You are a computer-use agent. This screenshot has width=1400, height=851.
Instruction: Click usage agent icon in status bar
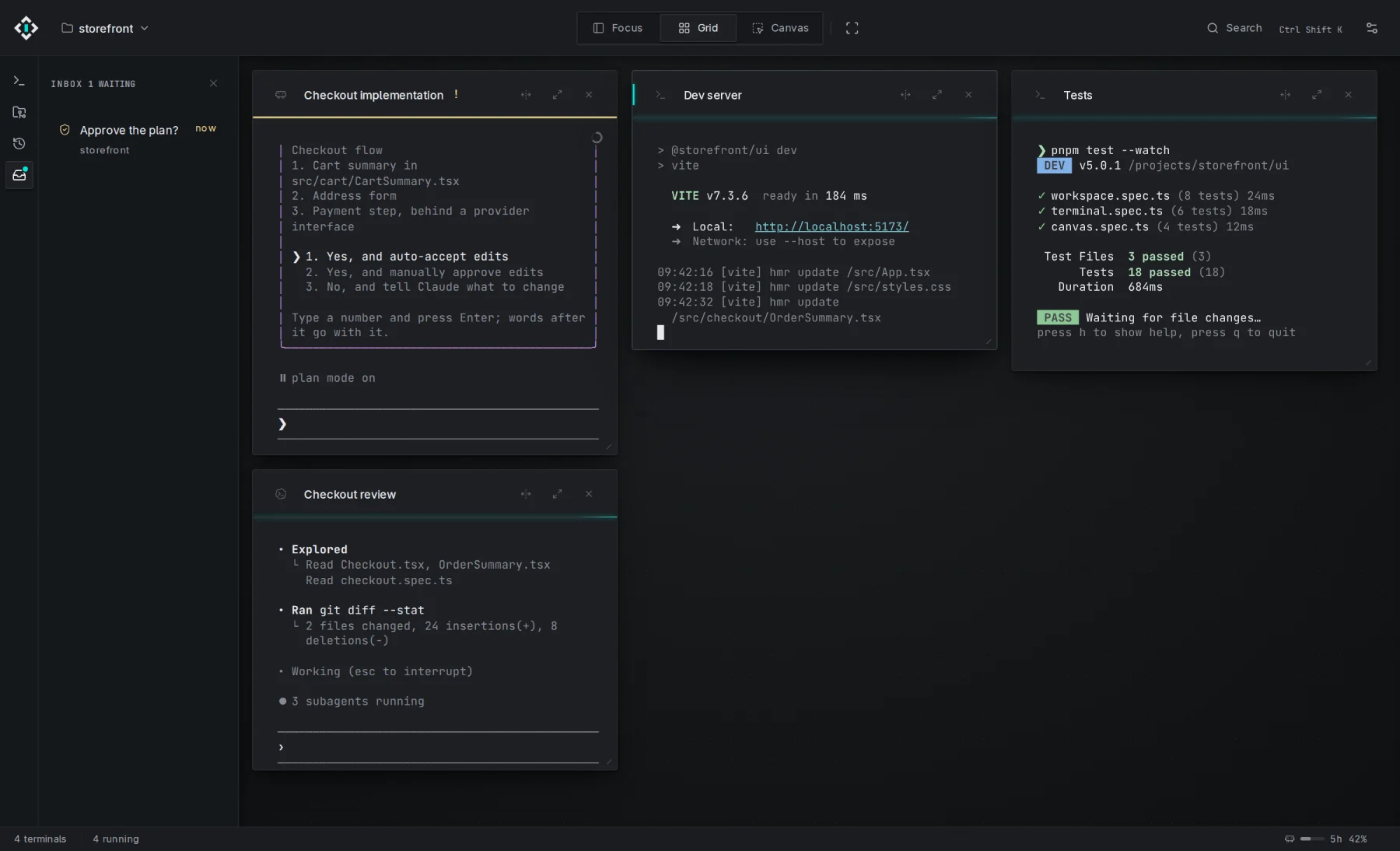pos(1290,839)
